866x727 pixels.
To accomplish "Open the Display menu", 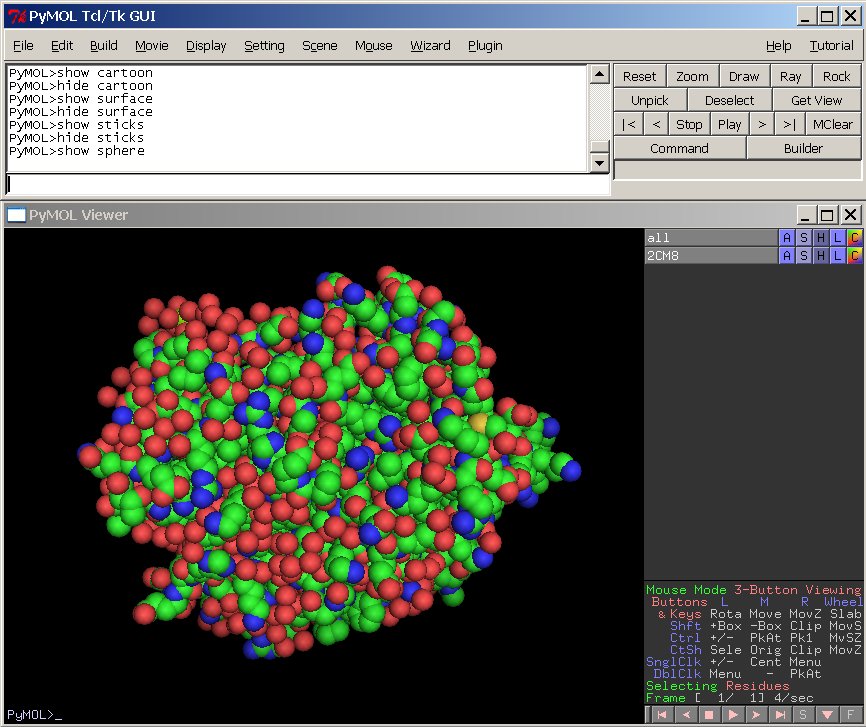I will tap(206, 45).
